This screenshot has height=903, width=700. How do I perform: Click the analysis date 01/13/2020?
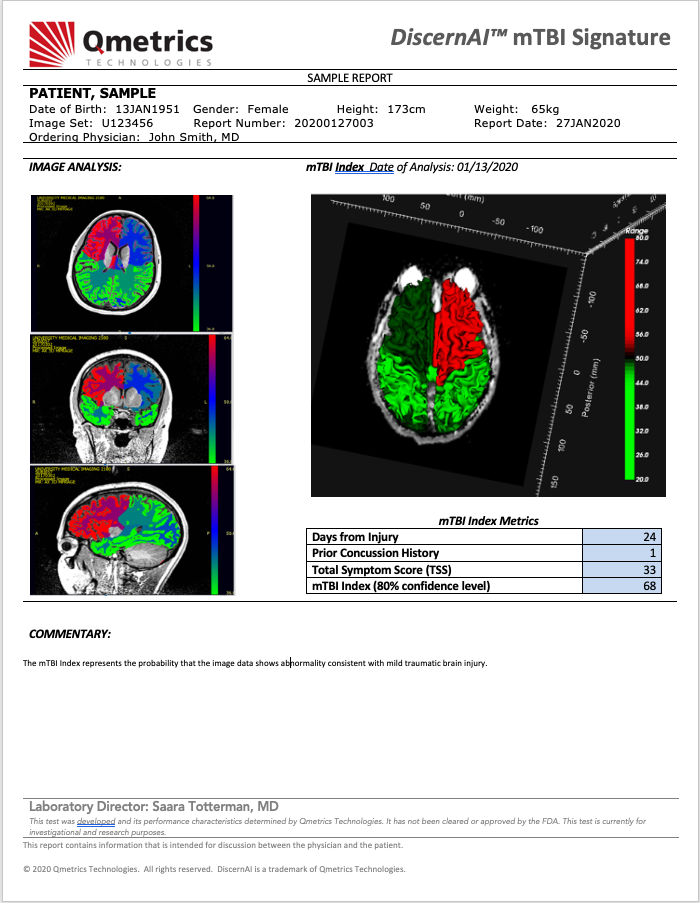[487, 167]
